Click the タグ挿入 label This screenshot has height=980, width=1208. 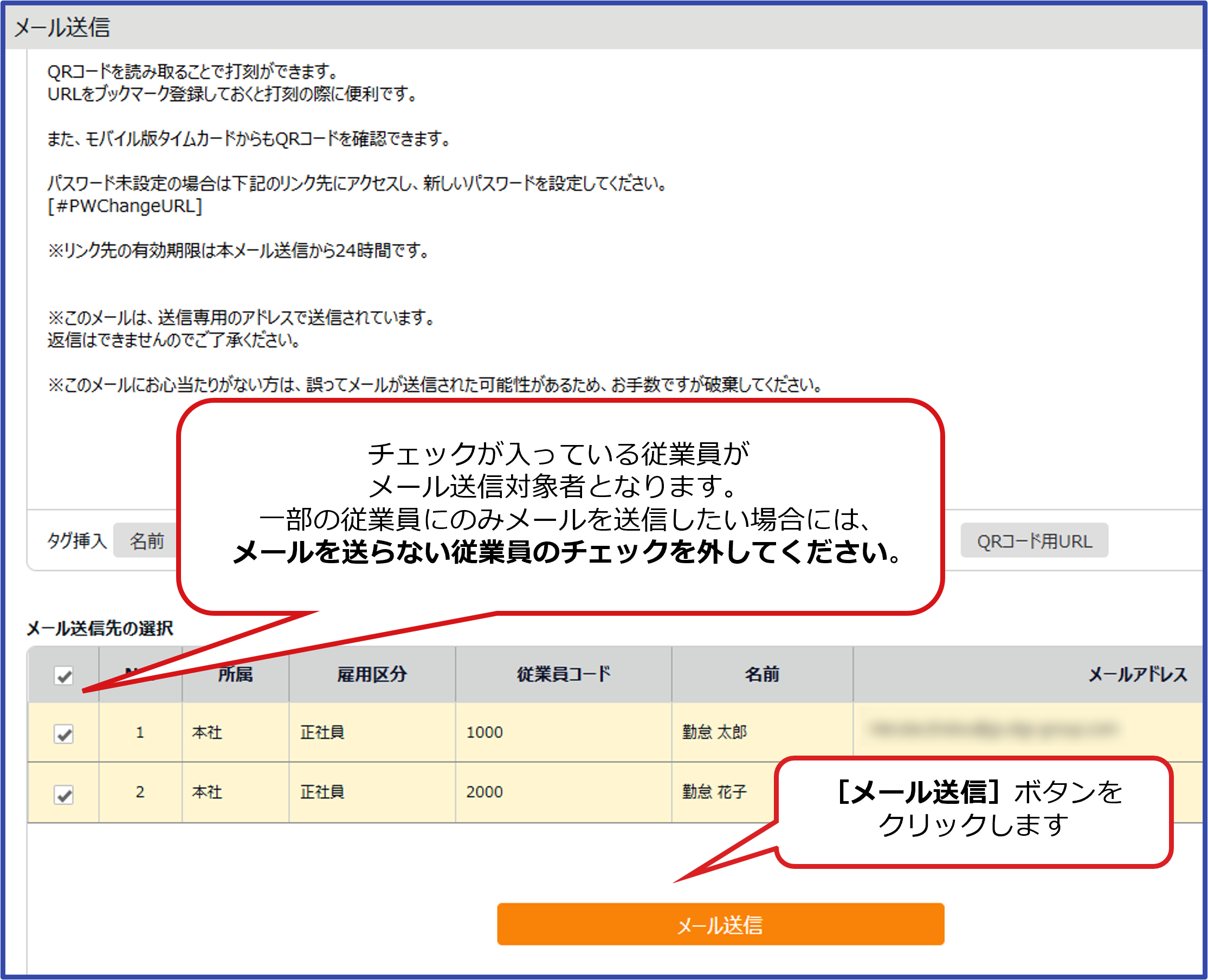(x=77, y=541)
